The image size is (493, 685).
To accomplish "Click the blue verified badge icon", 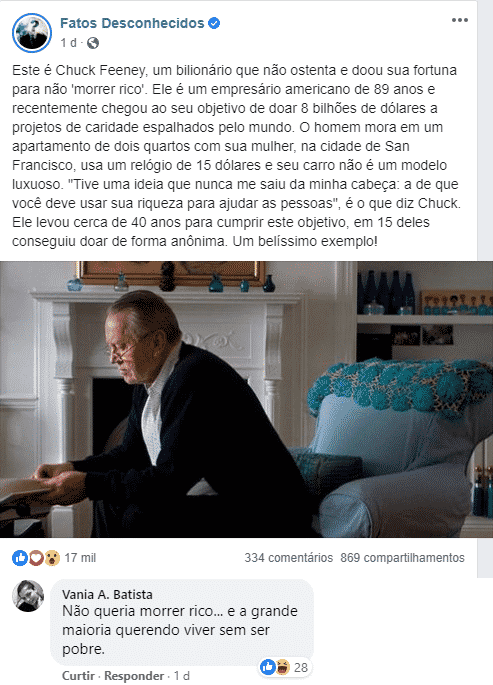I will (x=214, y=23).
